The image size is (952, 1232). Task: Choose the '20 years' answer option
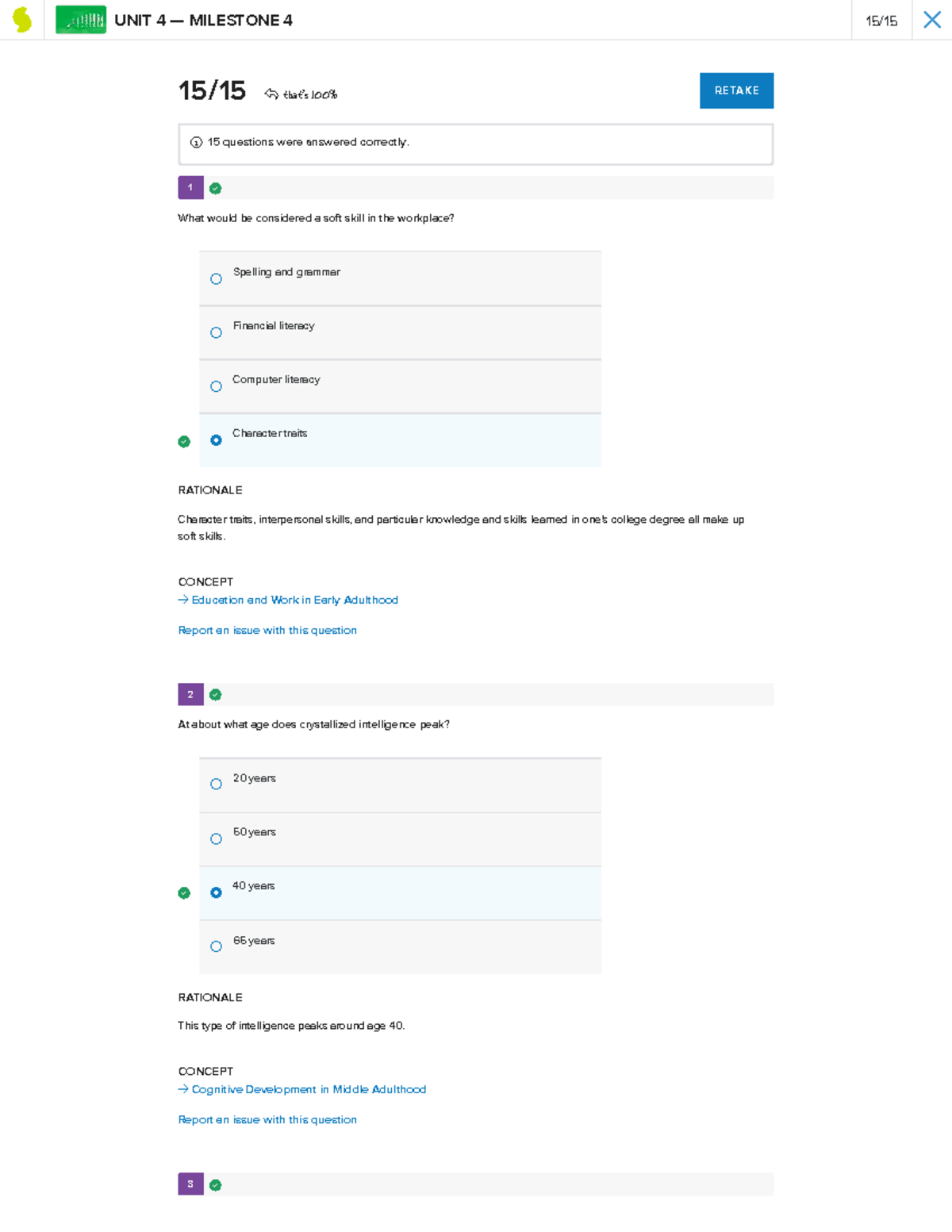pyautogui.click(x=216, y=785)
